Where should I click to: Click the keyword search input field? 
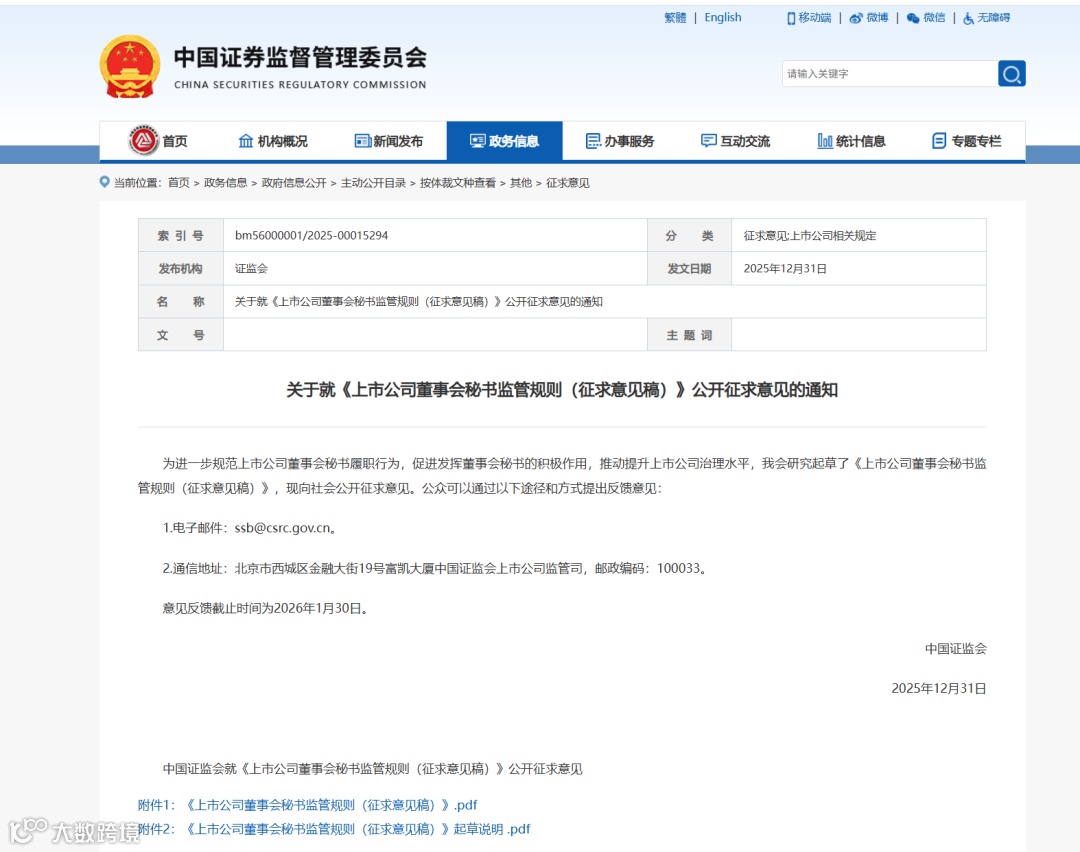coord(889,74)
